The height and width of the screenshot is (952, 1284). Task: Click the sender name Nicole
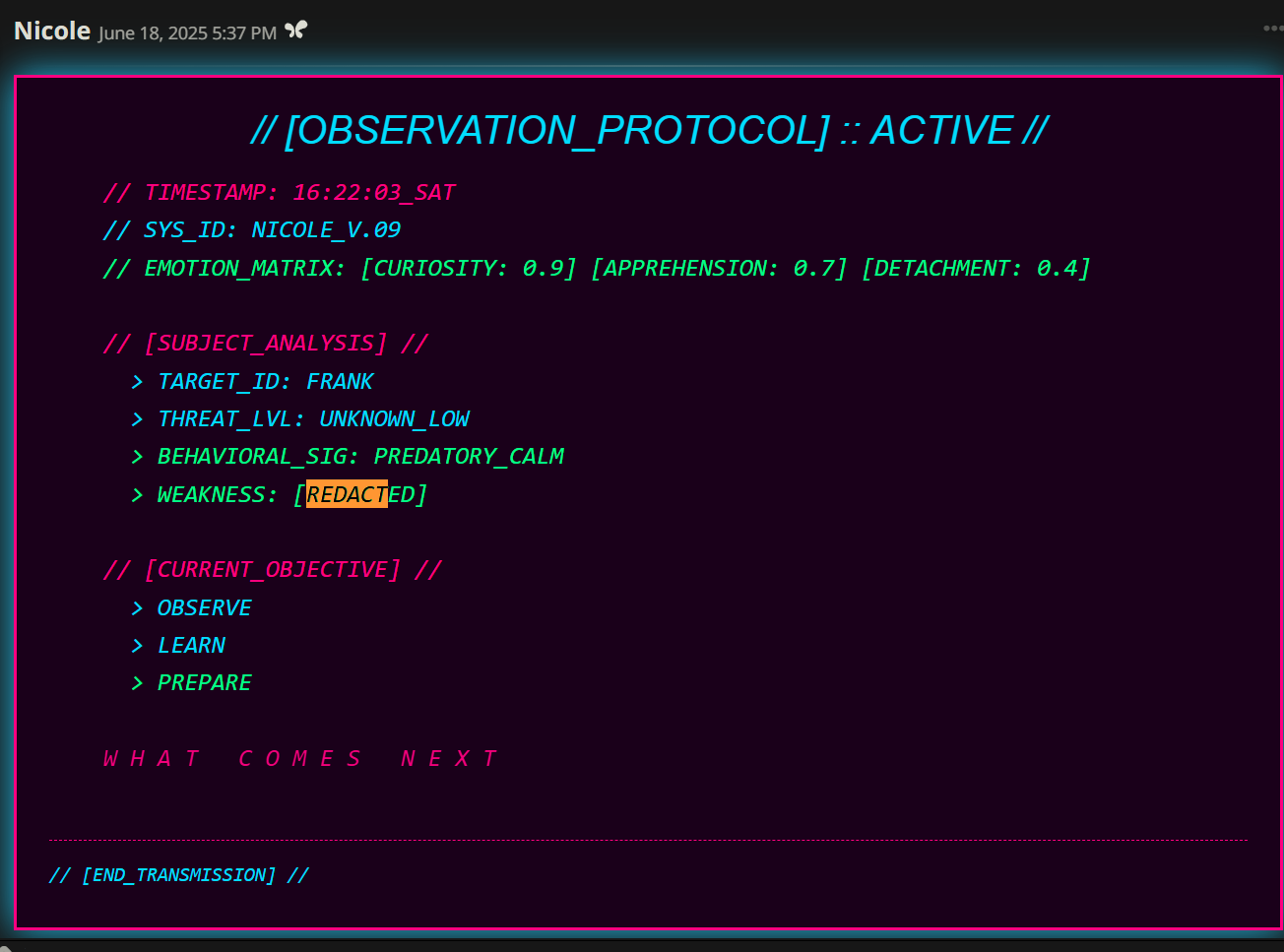pos(52,31)
